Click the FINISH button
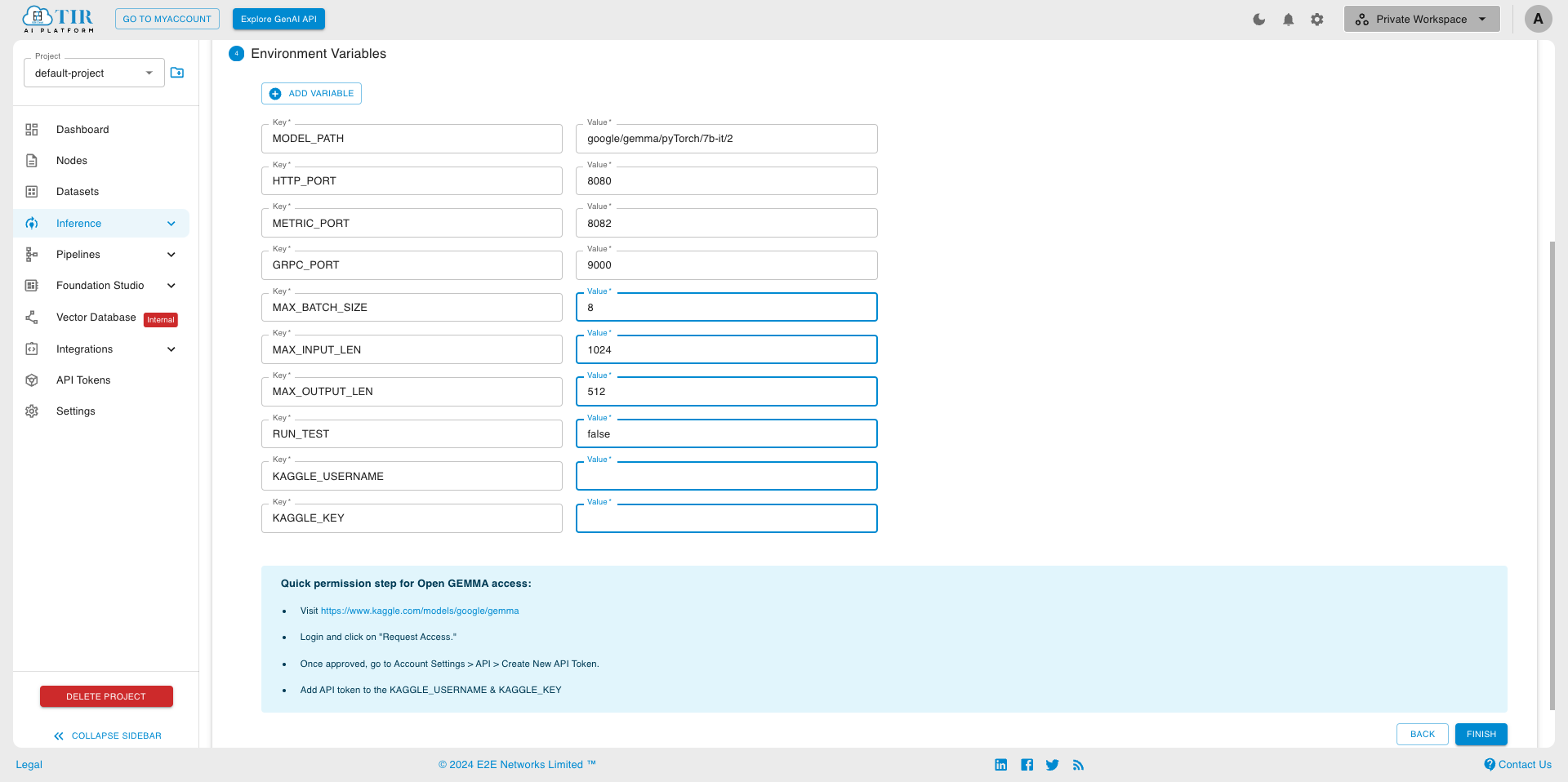The image size is (1568, 782). tap(1481, 735)
